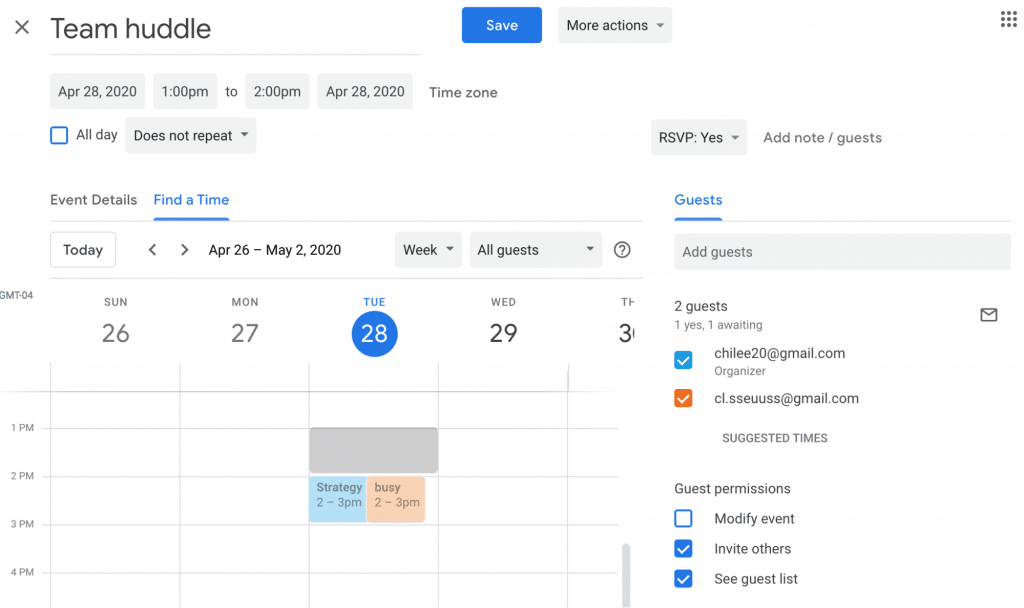Screen dimensions: 1024x608
Task: Open the RSVP: Yes dropdown
Action: (699, 138)
